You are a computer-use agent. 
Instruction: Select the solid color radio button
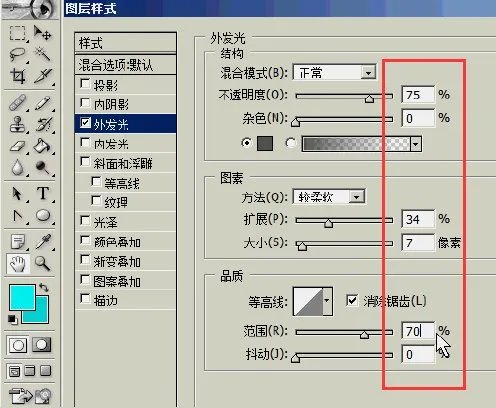pos(246,143)
